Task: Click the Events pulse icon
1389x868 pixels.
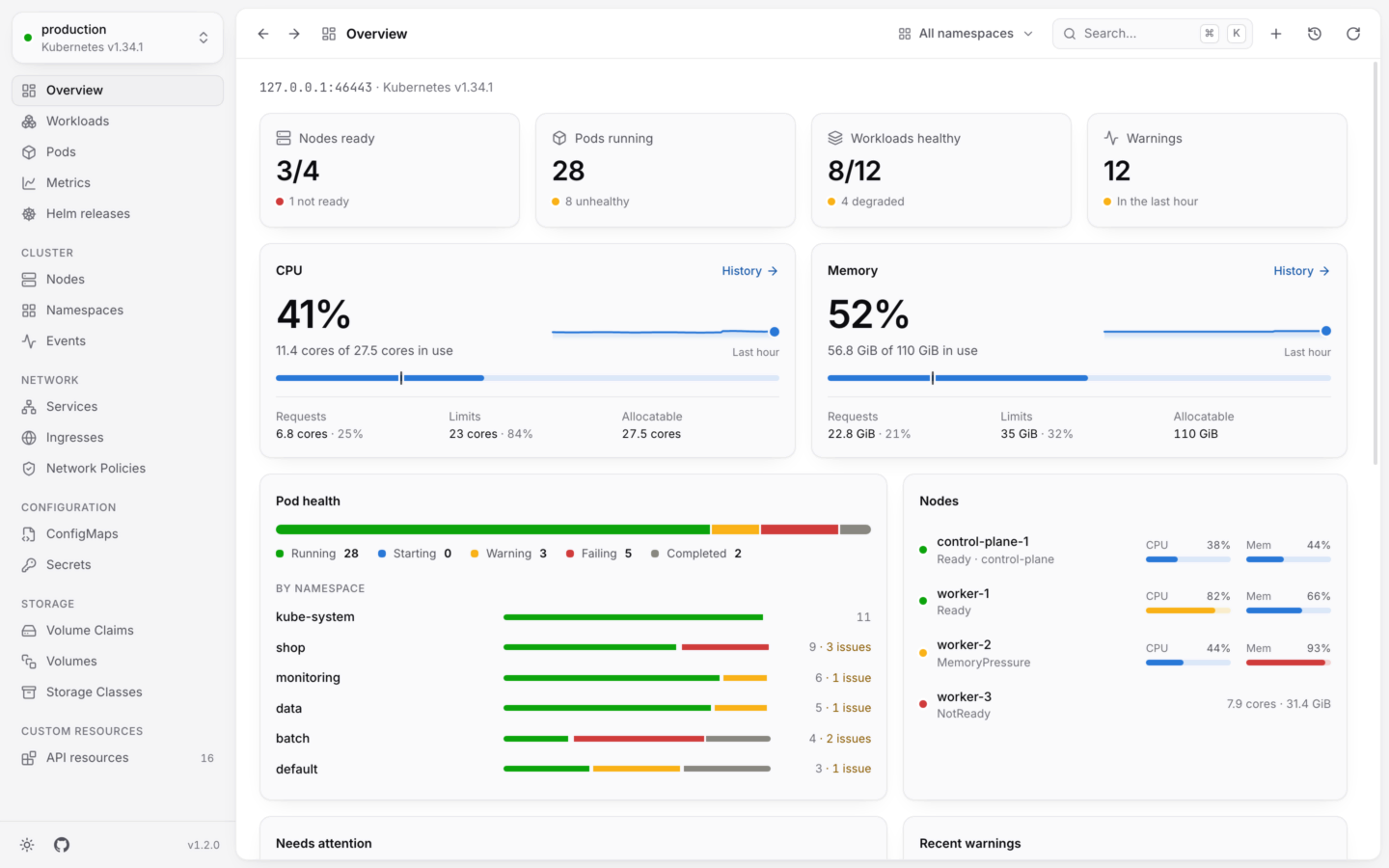Action: 29,341
